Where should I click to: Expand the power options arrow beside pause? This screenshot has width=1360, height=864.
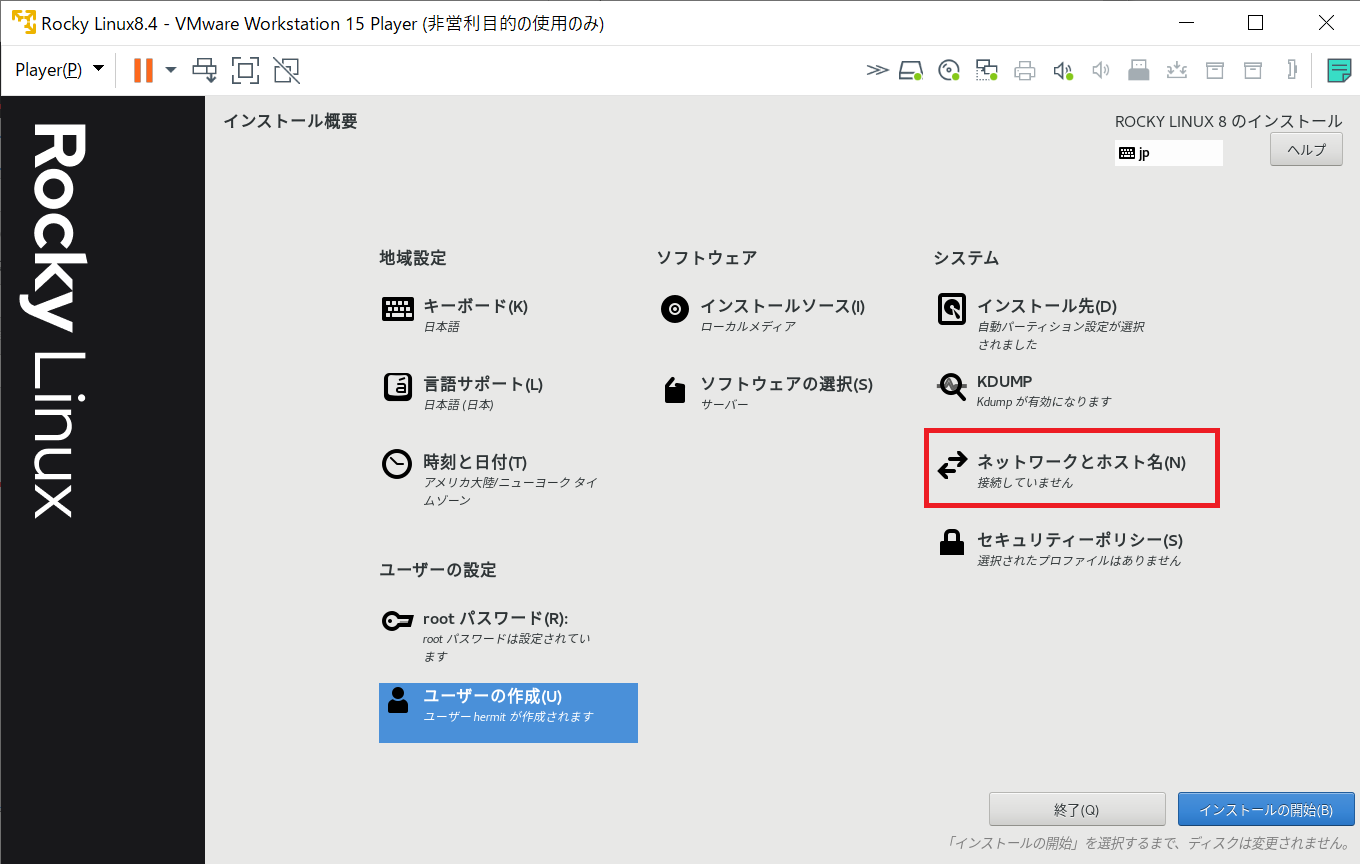coord(171,70)
